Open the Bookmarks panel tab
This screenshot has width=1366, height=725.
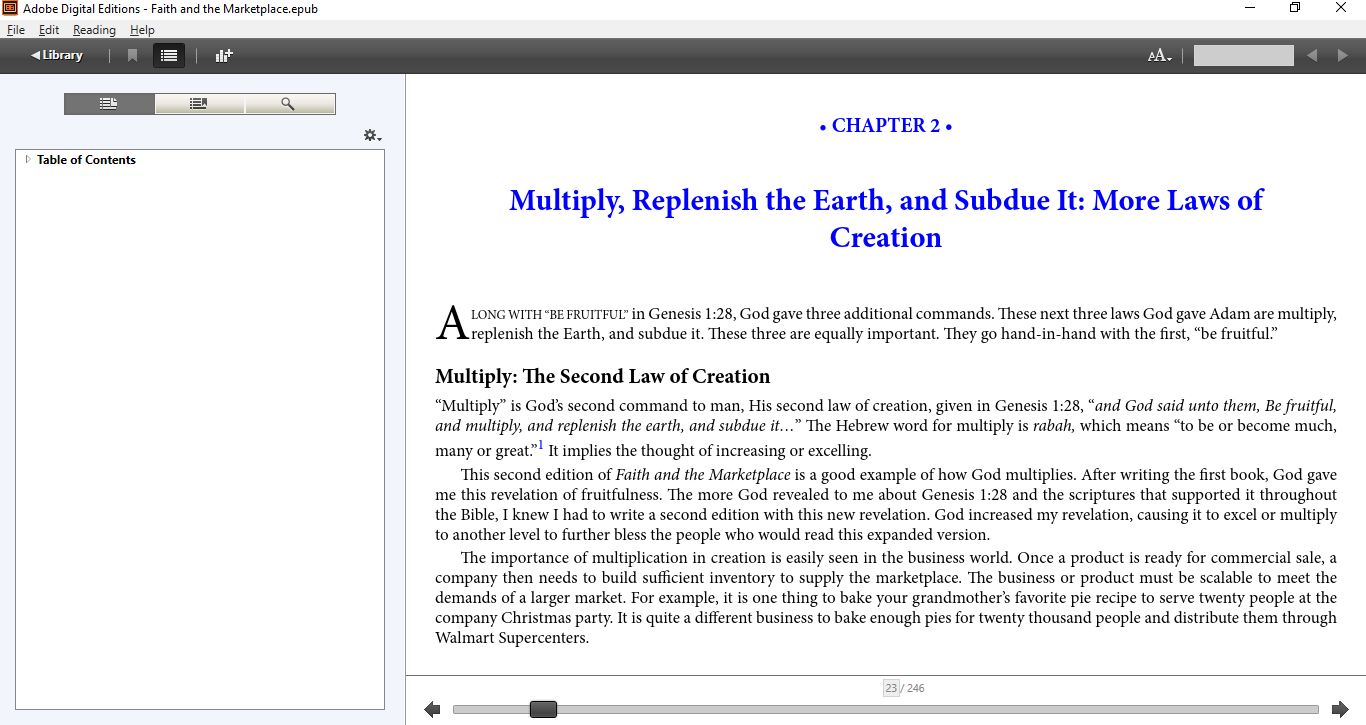(x=199, y=104)
